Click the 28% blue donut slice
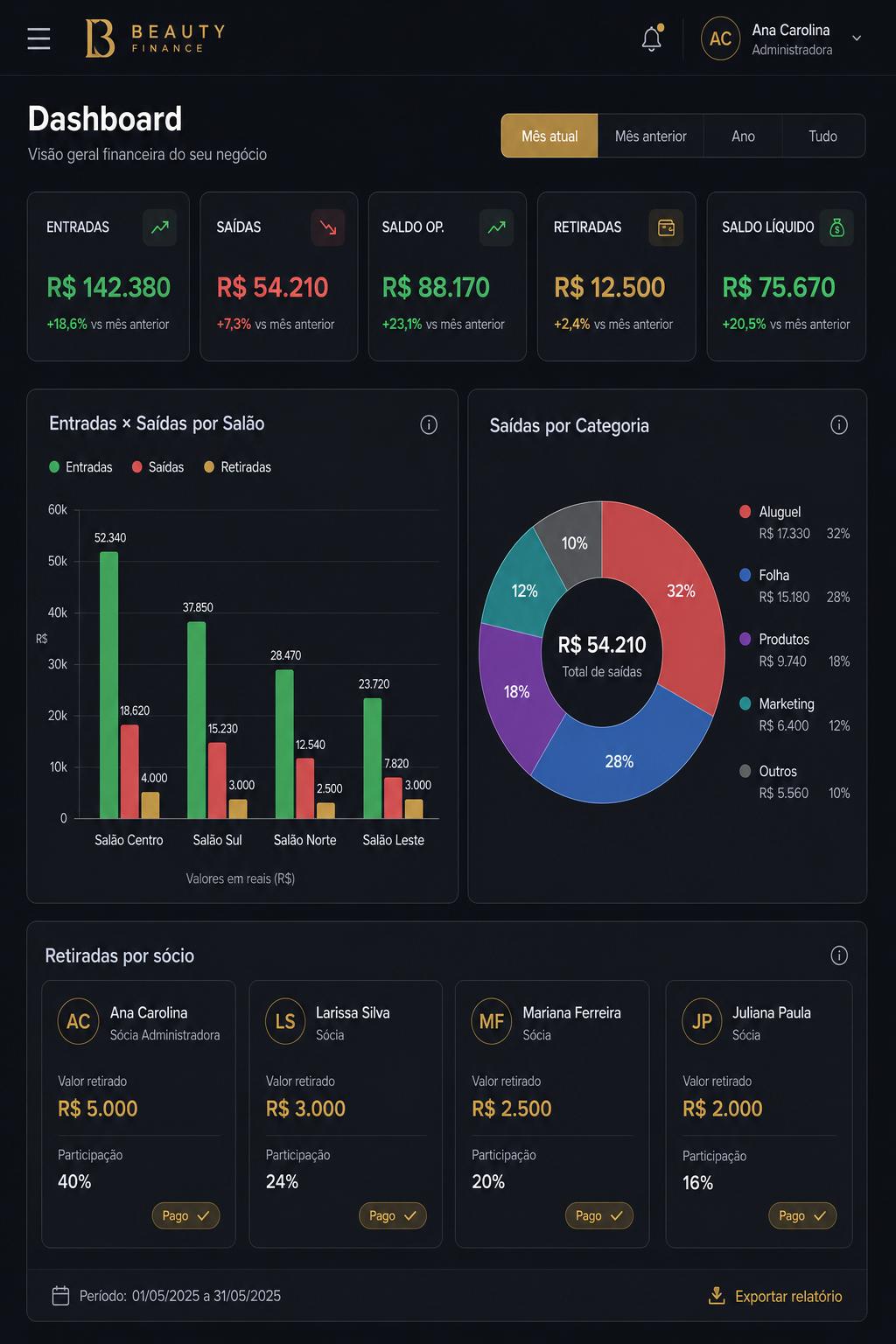 pos(621,759)
